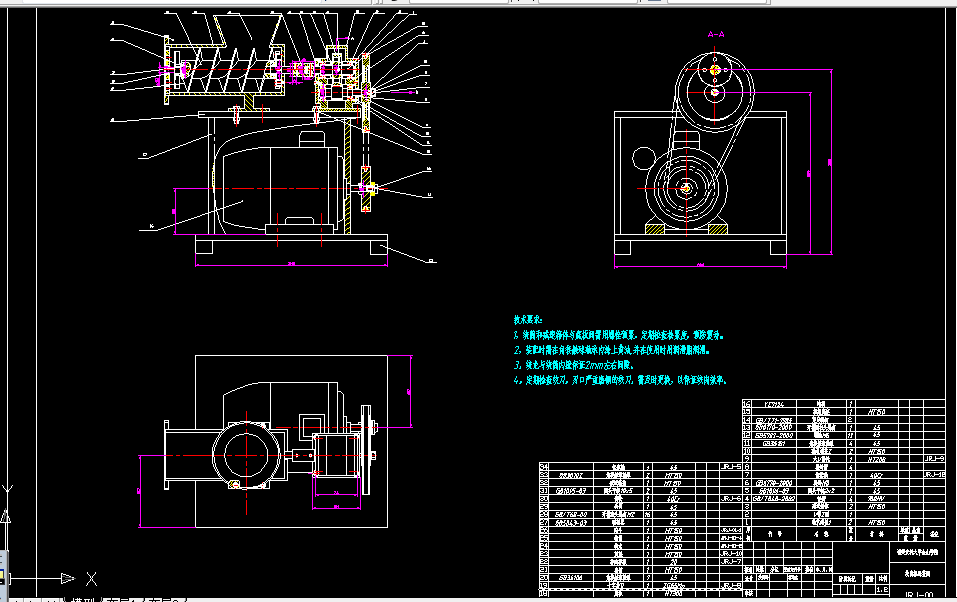Screen dimensions: 957x602
Task: Click the JRJ-5 cell in parts list
Action: 731,466
